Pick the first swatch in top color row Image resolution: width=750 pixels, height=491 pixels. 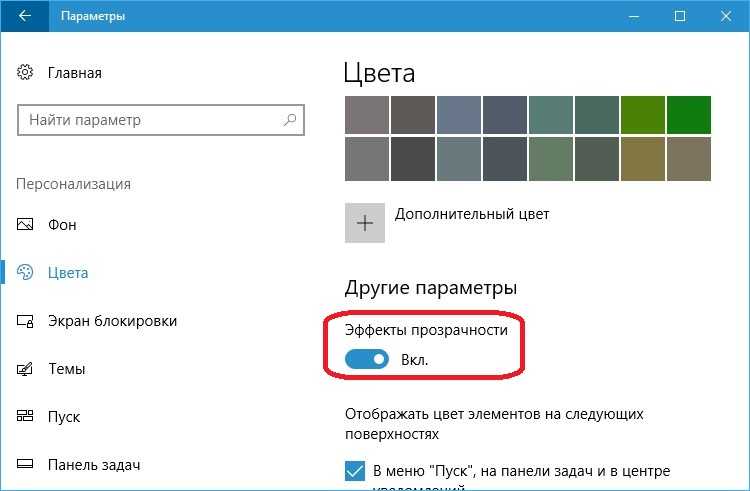[x=367, y=115]
